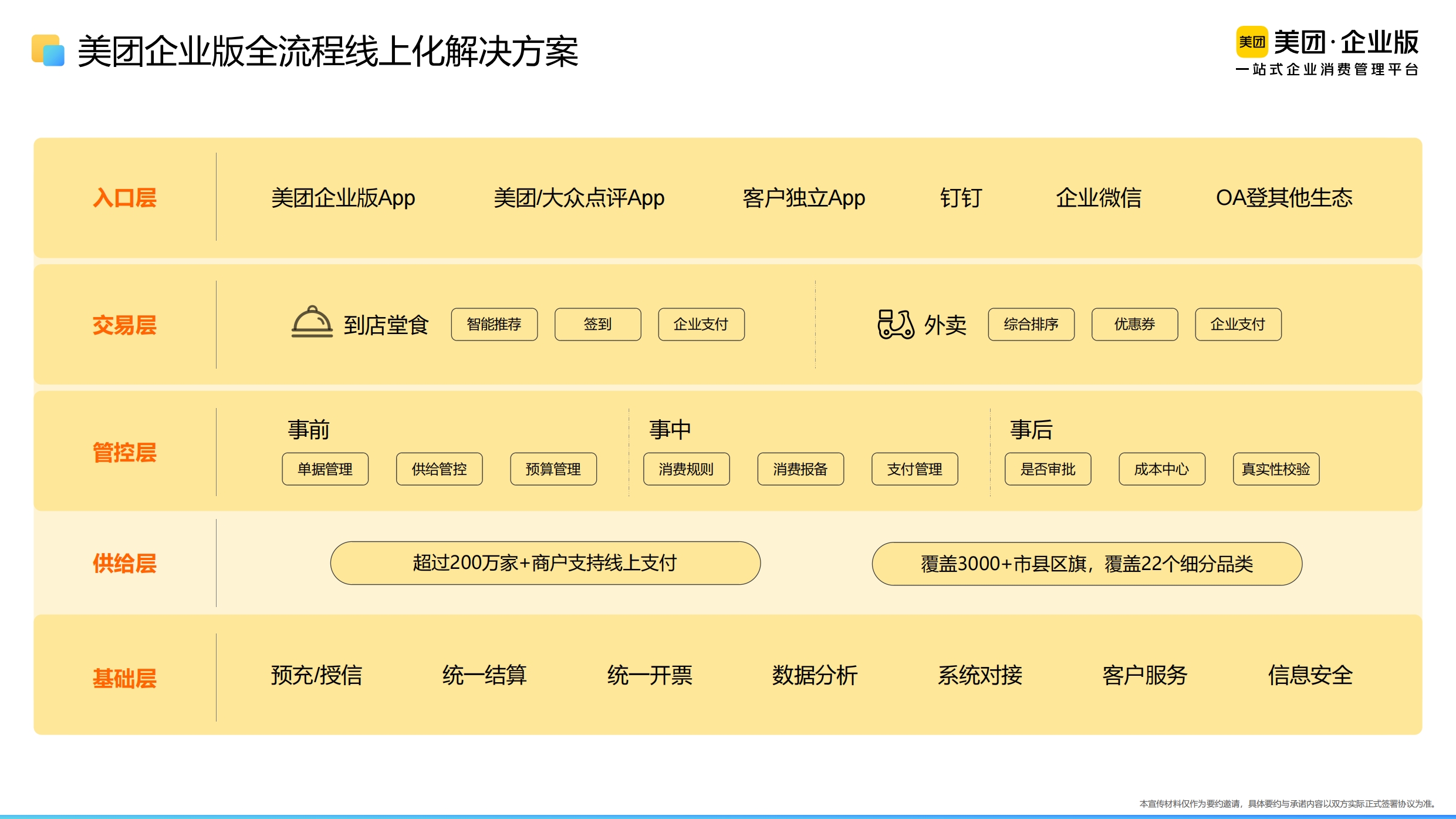Image resolution: width=1456 pixels, height=819 pixels.
Task: Click 企业微信 in entry layer
Action: [1099, 198]
